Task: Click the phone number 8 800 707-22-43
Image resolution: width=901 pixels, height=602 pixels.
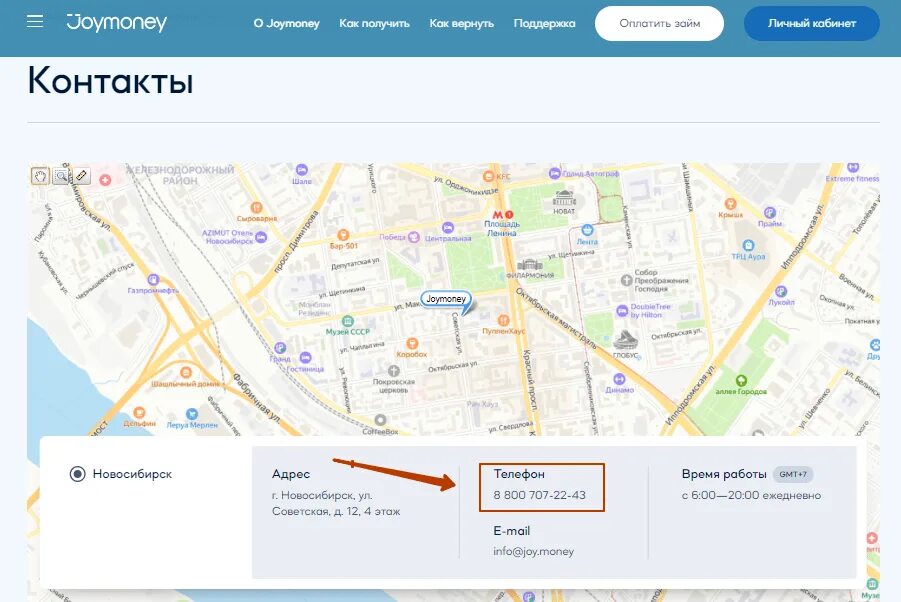Action: click(540, 495)
